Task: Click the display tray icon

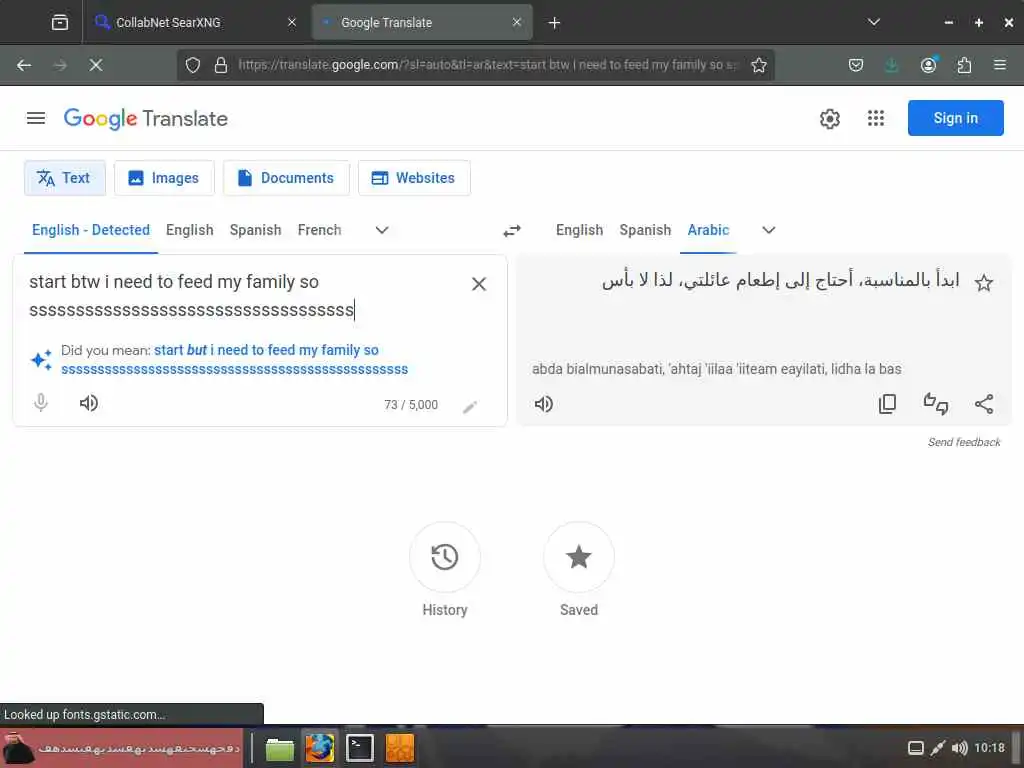Action: pos(916,748)
